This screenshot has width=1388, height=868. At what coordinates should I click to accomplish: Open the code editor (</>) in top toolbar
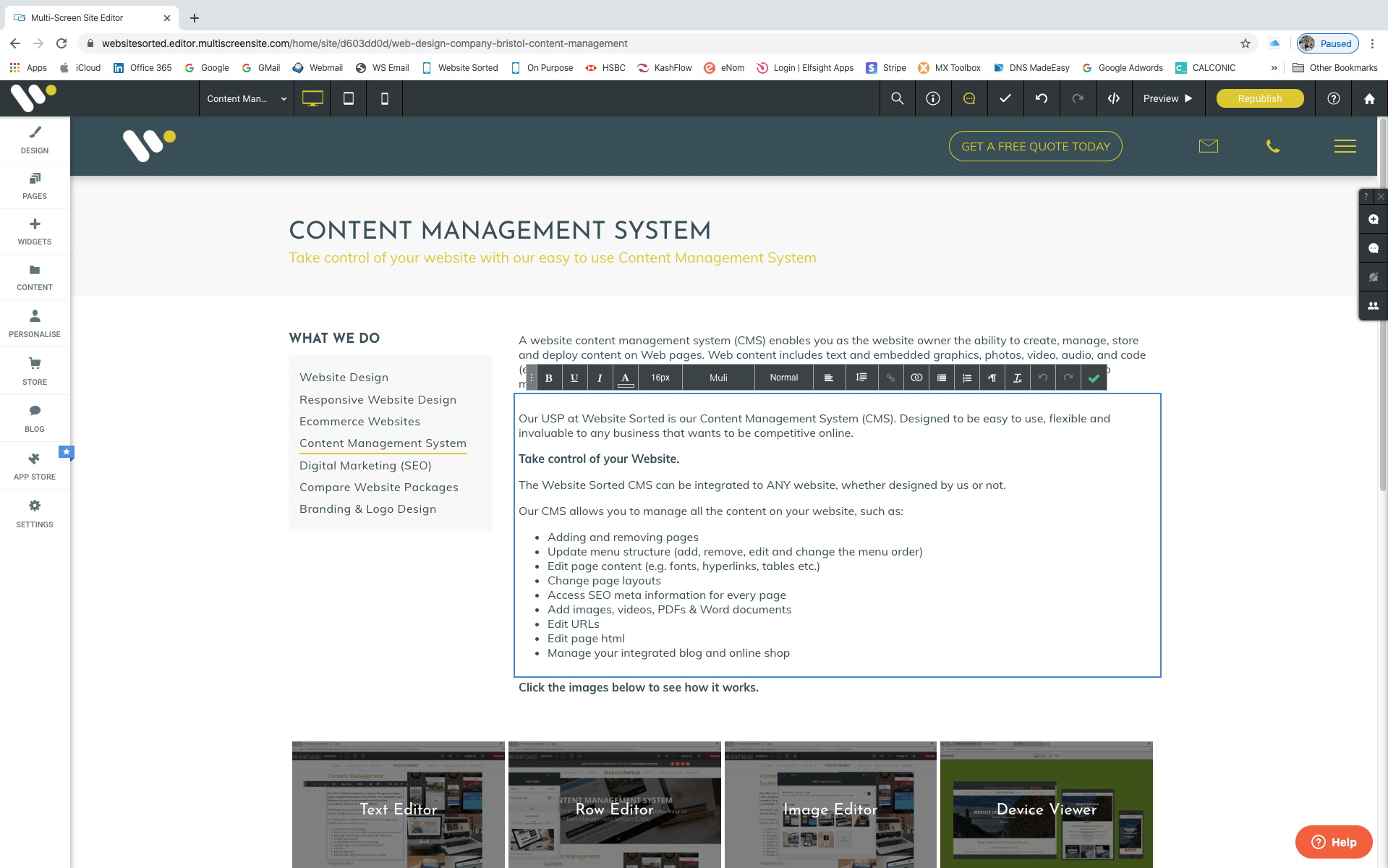1113,98
